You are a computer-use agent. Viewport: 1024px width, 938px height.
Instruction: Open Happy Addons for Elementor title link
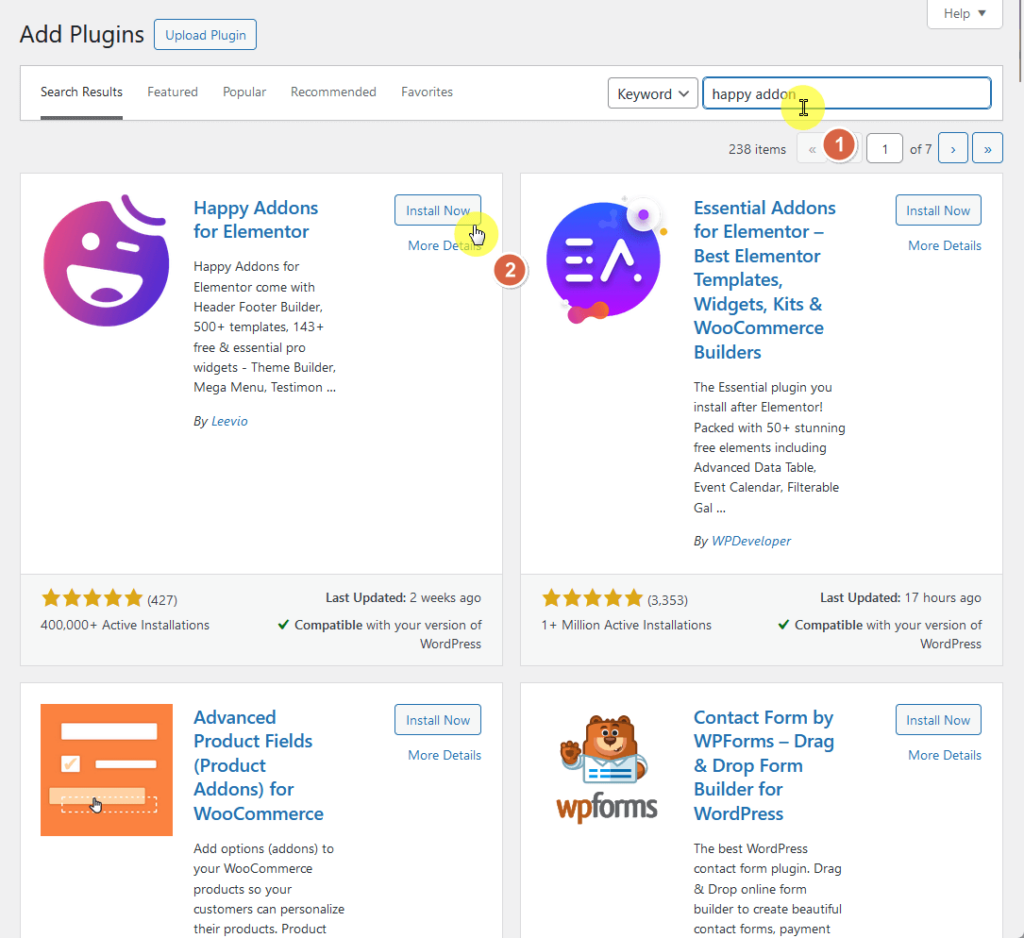click(x=255, y=219)
